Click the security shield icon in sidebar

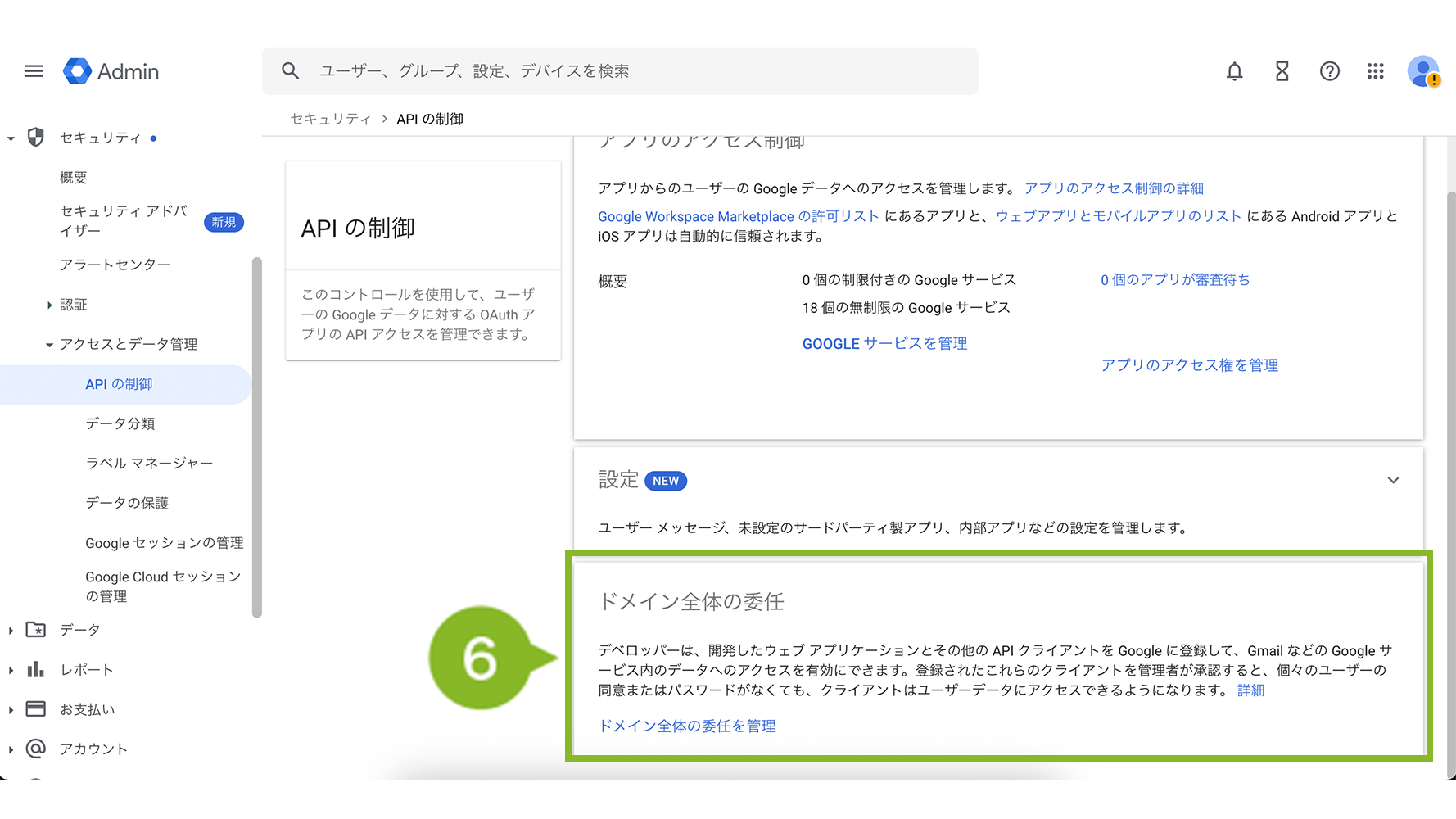(36, 138)
